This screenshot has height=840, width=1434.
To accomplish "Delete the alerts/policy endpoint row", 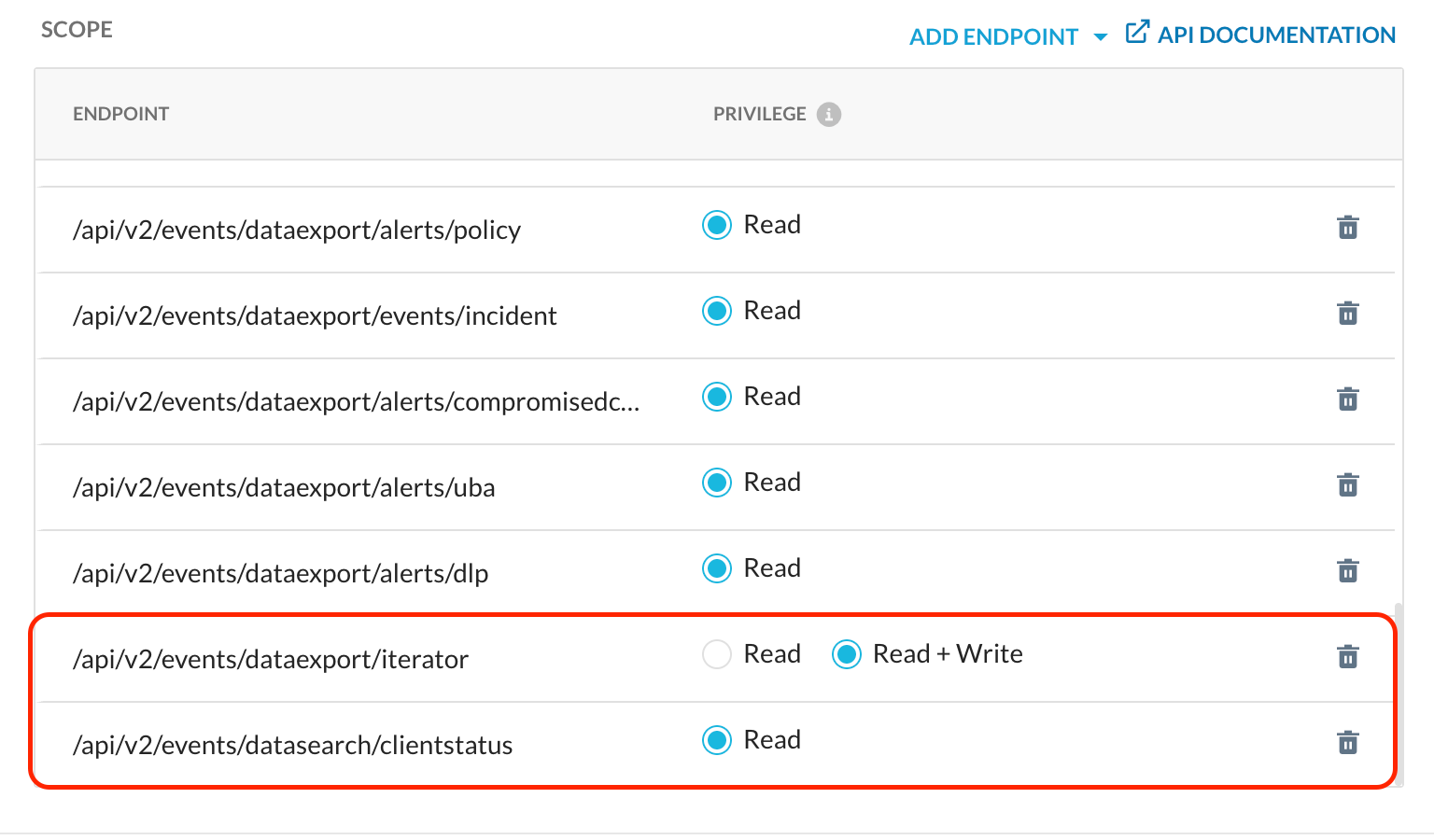I will (x=1347, y=227).
